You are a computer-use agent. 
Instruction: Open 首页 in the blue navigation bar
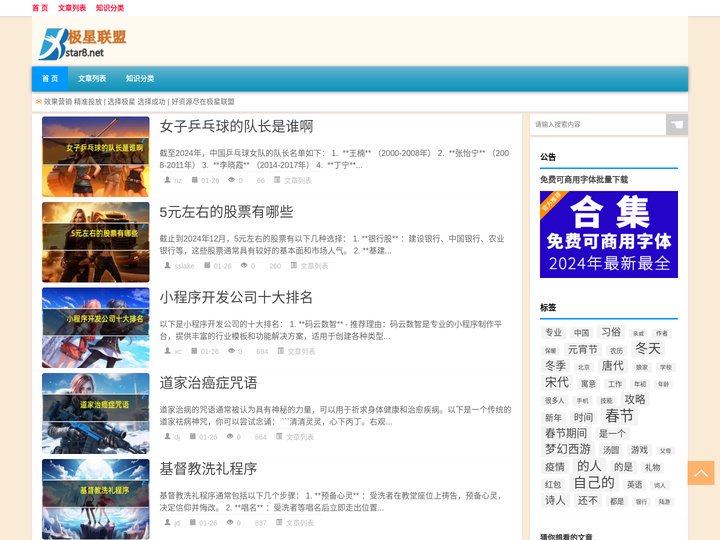pos(50,79)
